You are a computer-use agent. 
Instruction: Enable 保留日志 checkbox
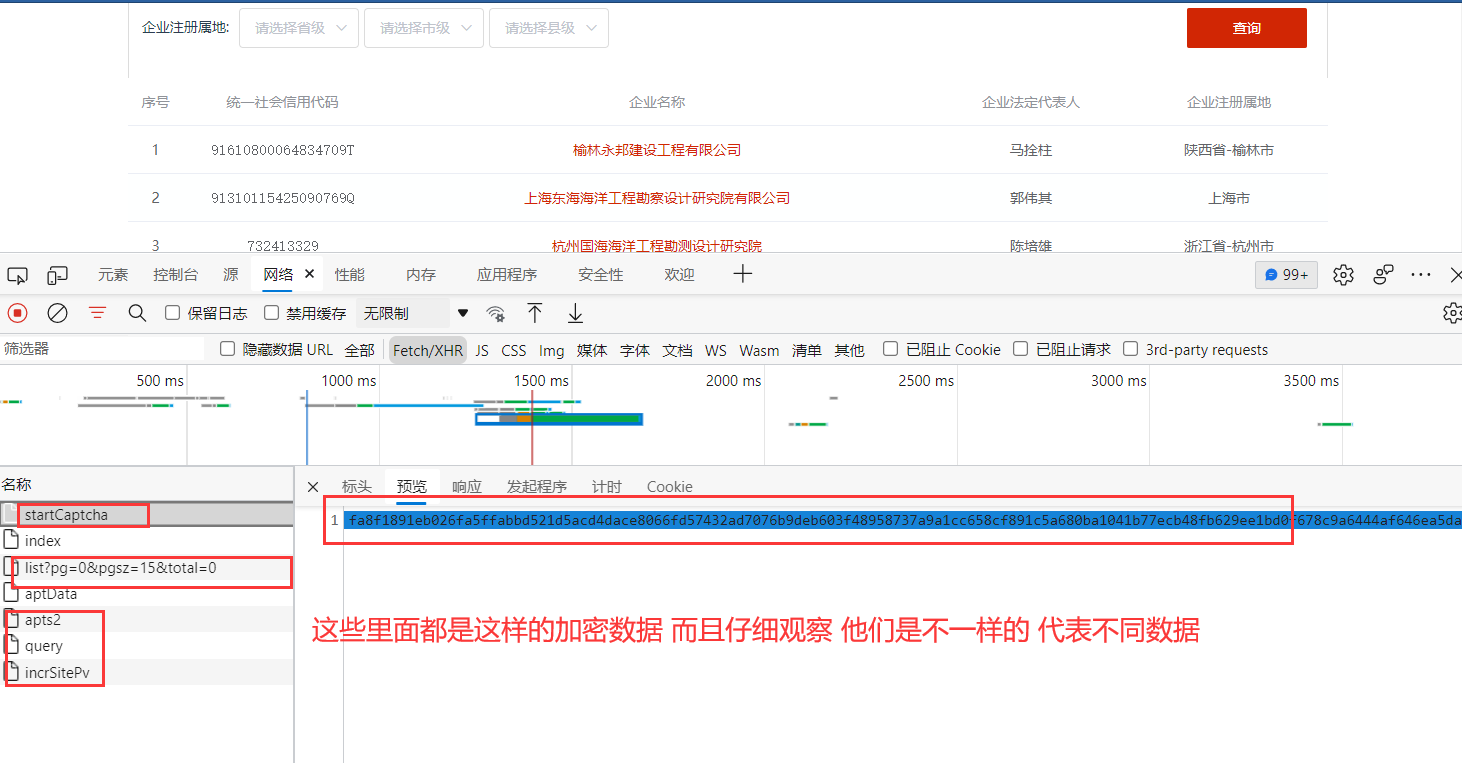172,313
